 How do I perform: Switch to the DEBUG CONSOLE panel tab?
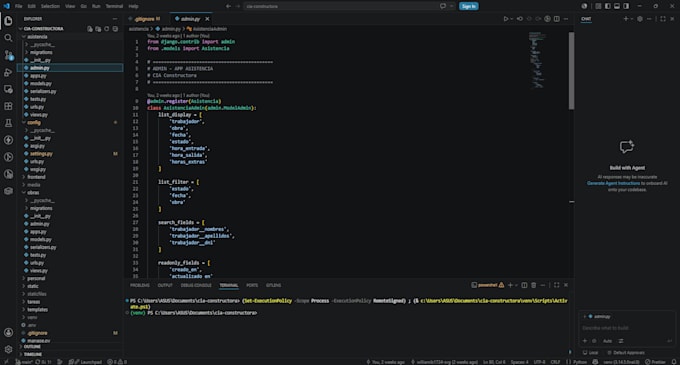click(x=196, y=285)
